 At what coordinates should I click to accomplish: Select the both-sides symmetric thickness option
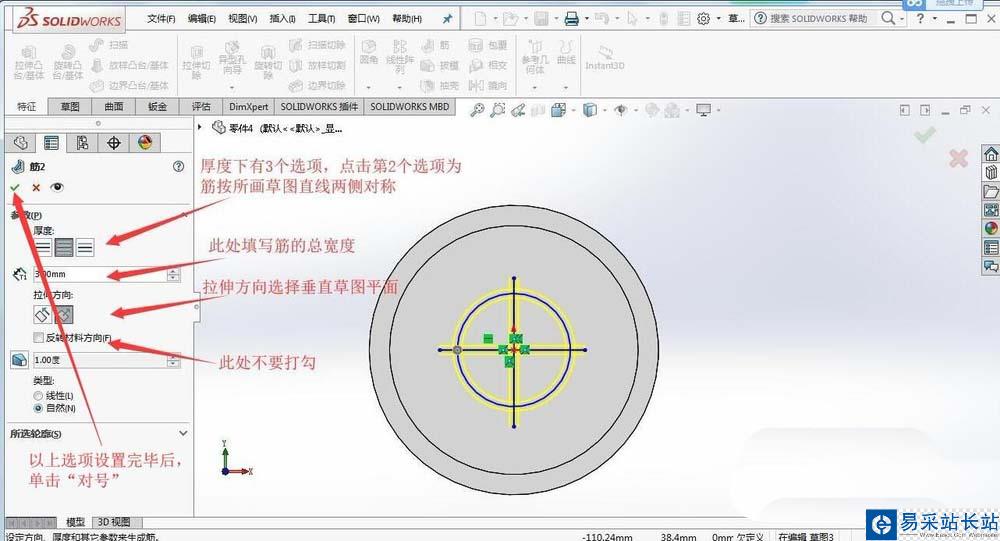64,246
